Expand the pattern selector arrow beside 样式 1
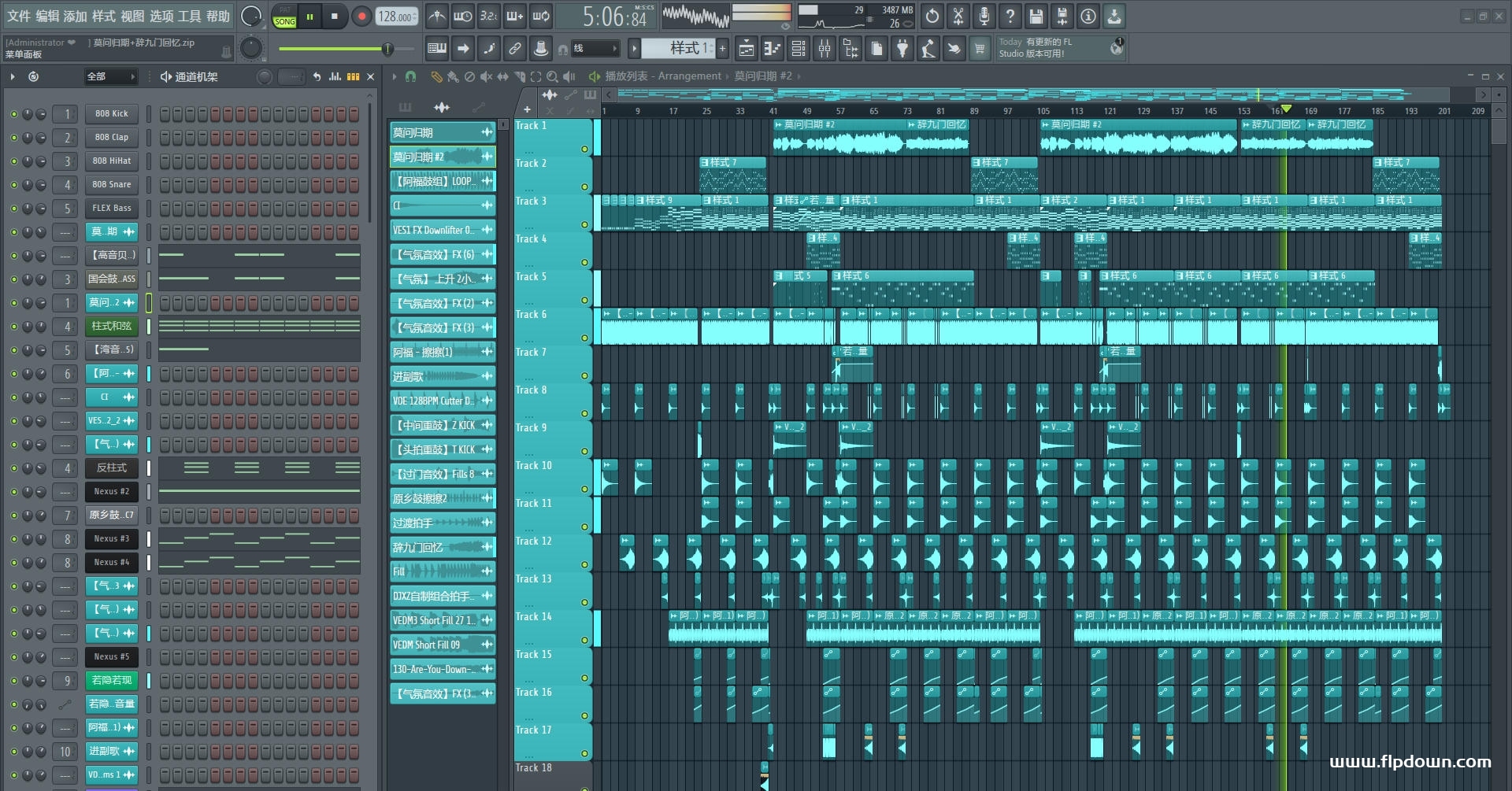 pos(634,49)
